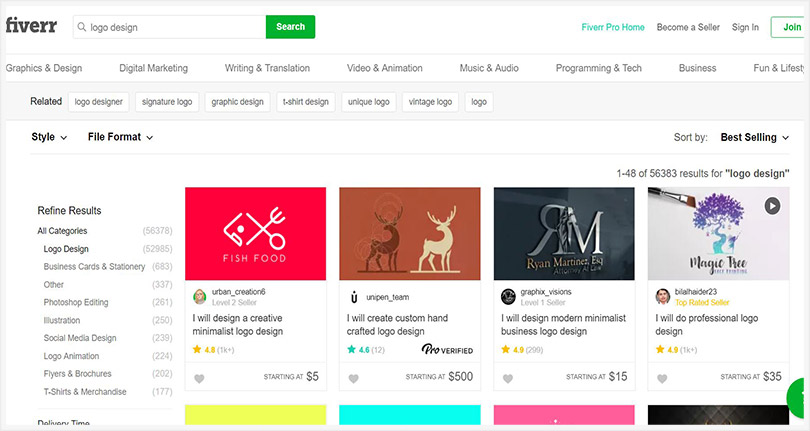Open the green chat bubble on the right edge
This screenshot has height=431, width=810.
798,398
